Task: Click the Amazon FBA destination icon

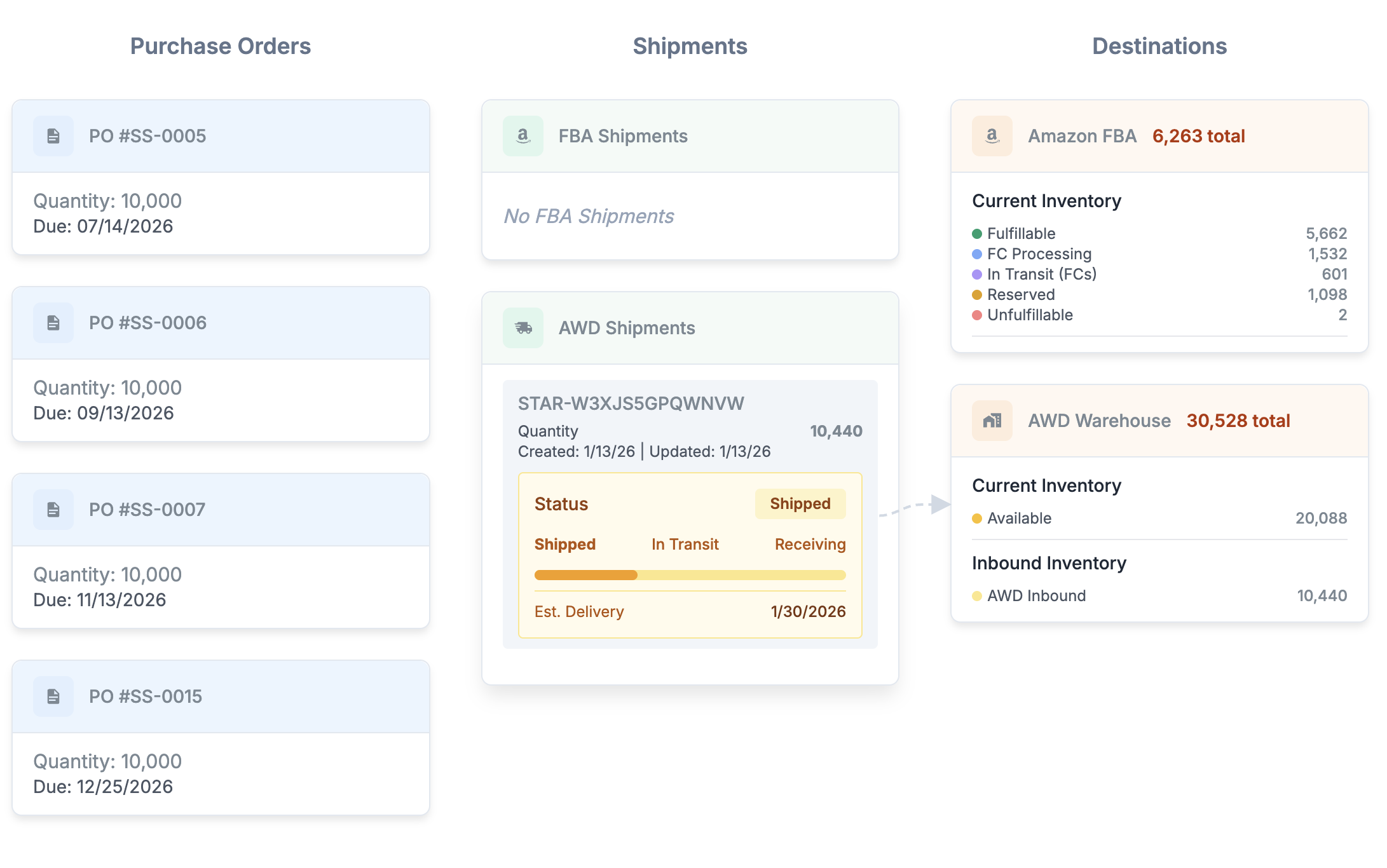Action: click(992, 135)
